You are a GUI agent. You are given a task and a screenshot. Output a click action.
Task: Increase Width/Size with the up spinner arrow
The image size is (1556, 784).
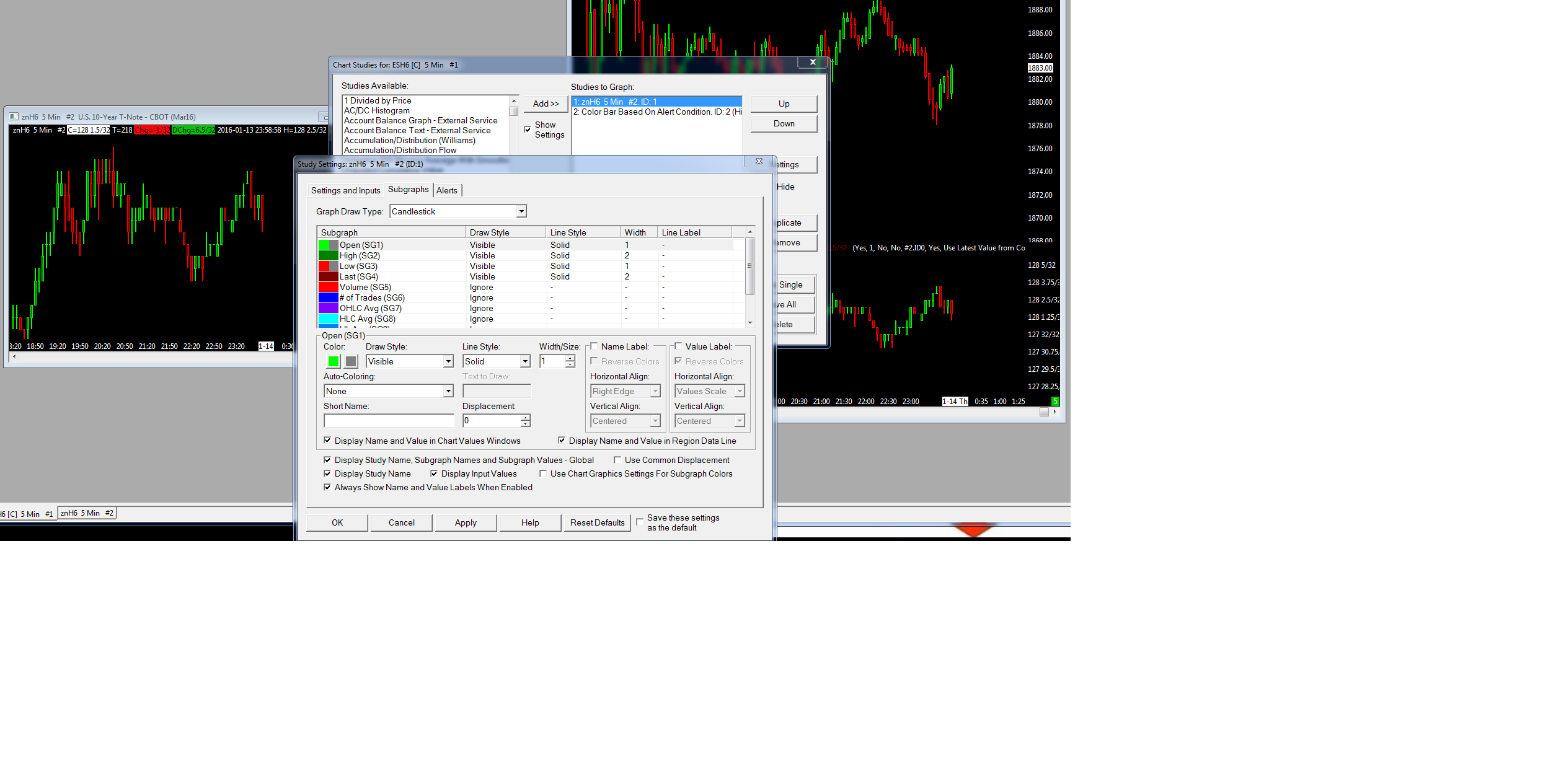(570, 358)
